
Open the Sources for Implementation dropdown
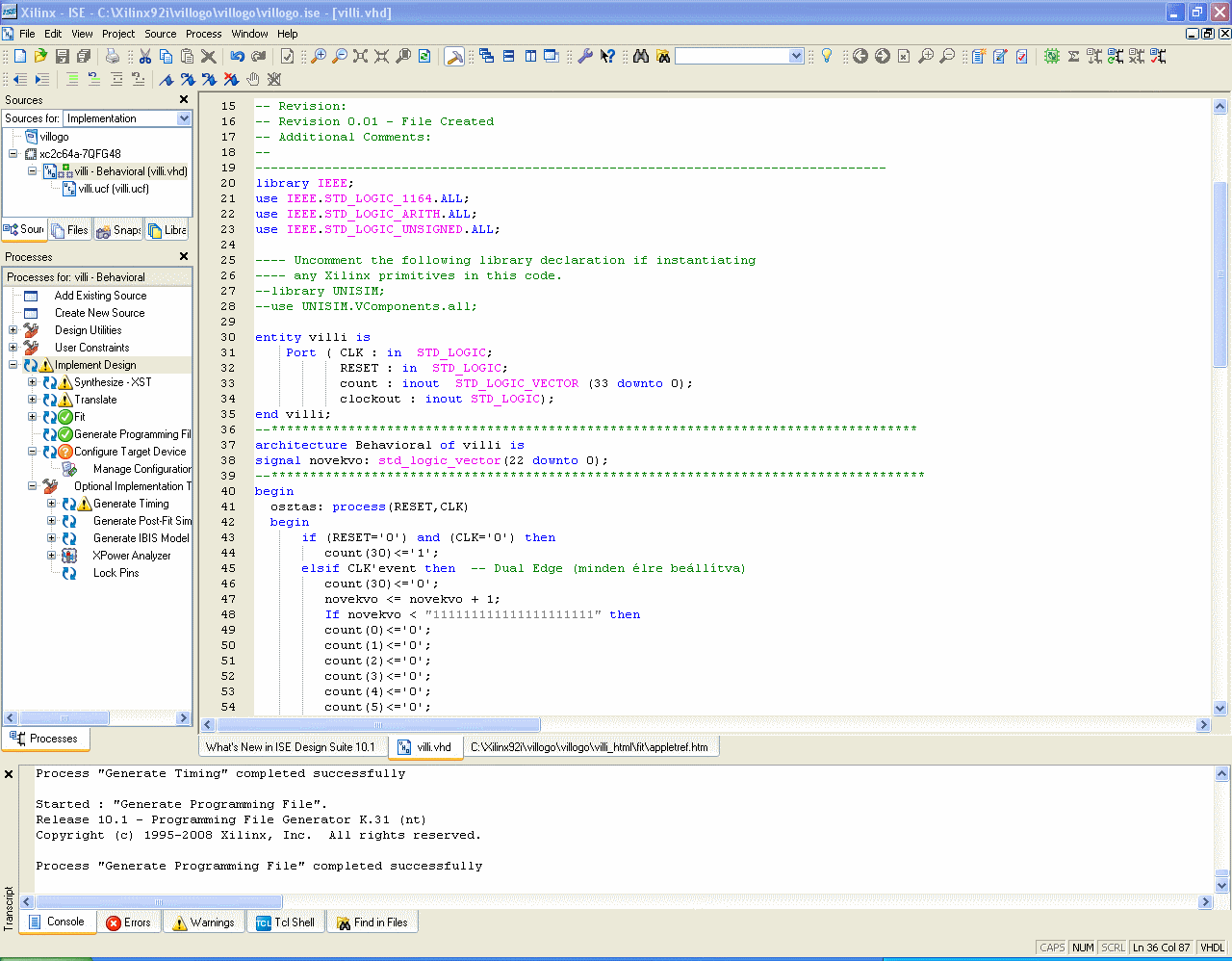coord(184,118)
